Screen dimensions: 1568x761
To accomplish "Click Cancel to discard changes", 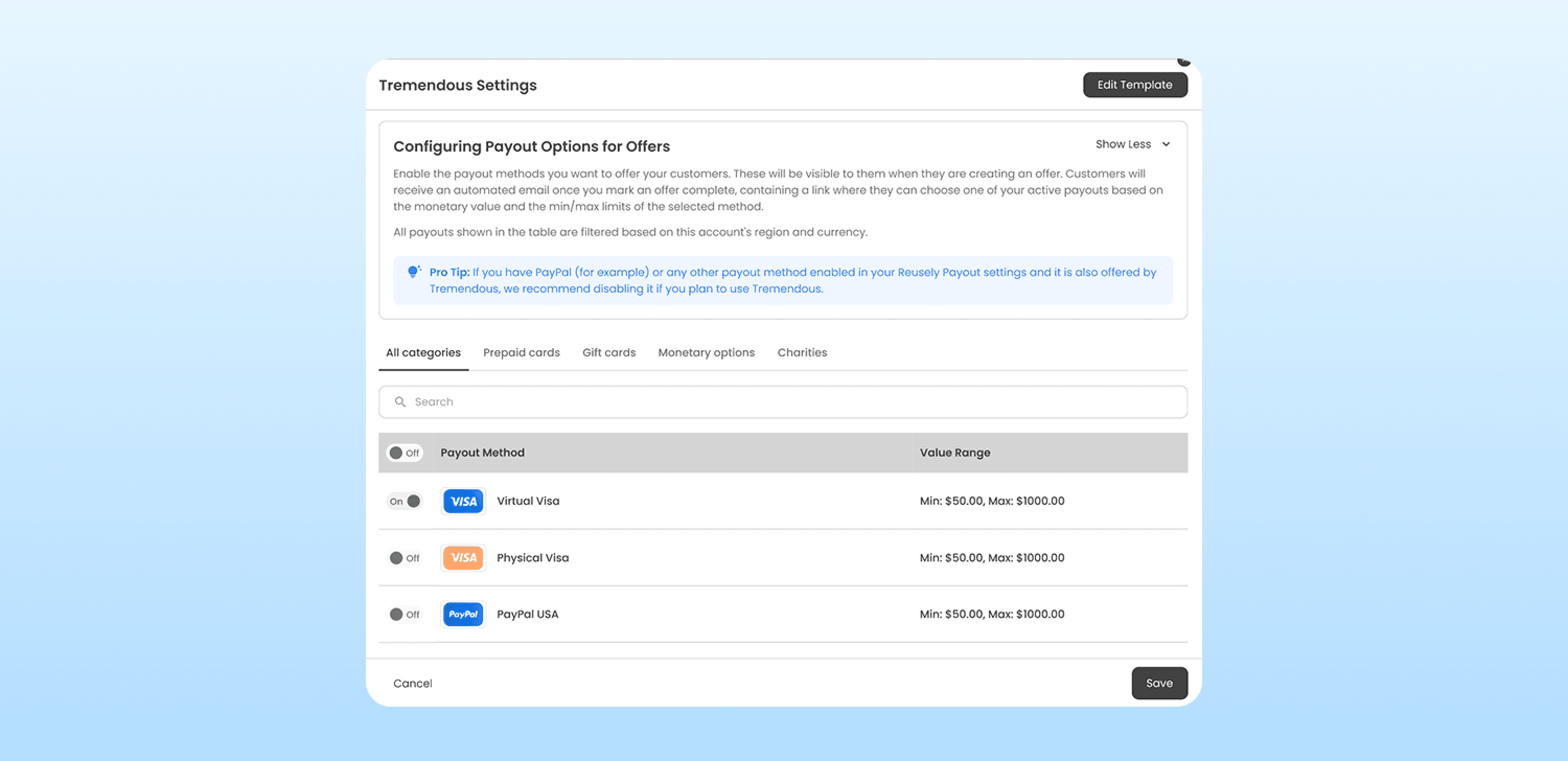I will (x=412, y=683).
